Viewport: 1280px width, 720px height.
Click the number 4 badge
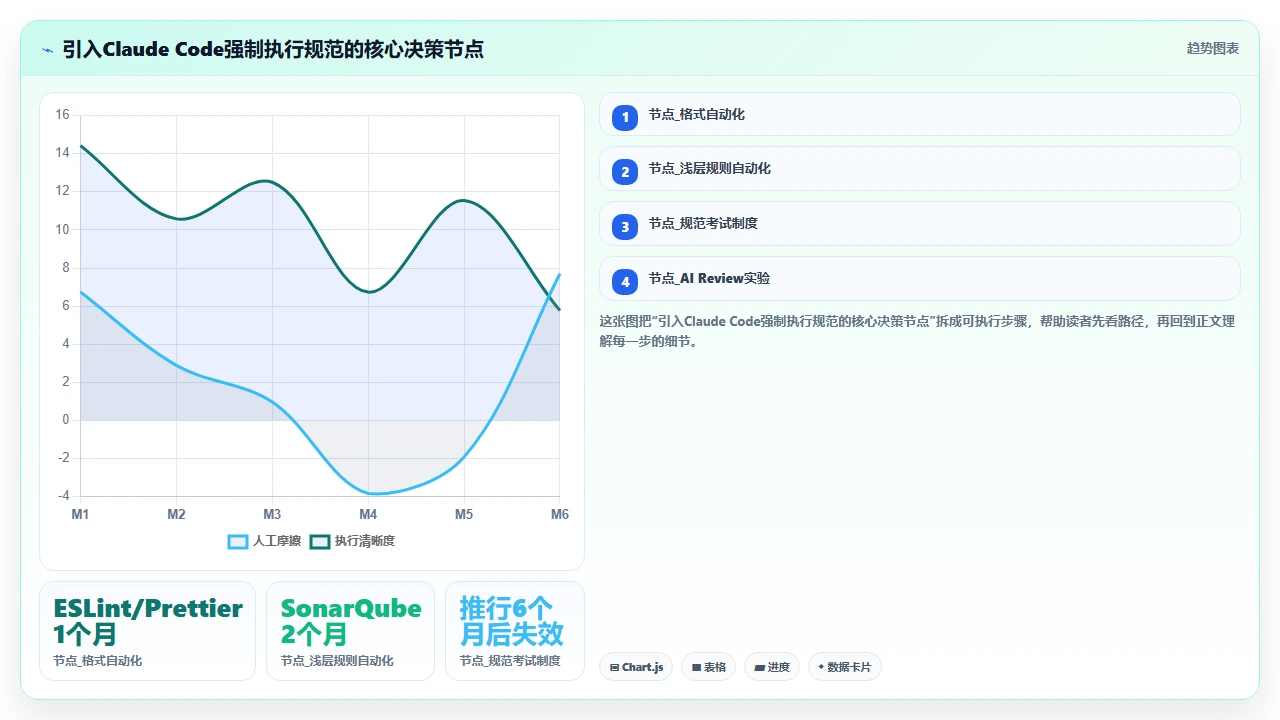click(625, 282)
